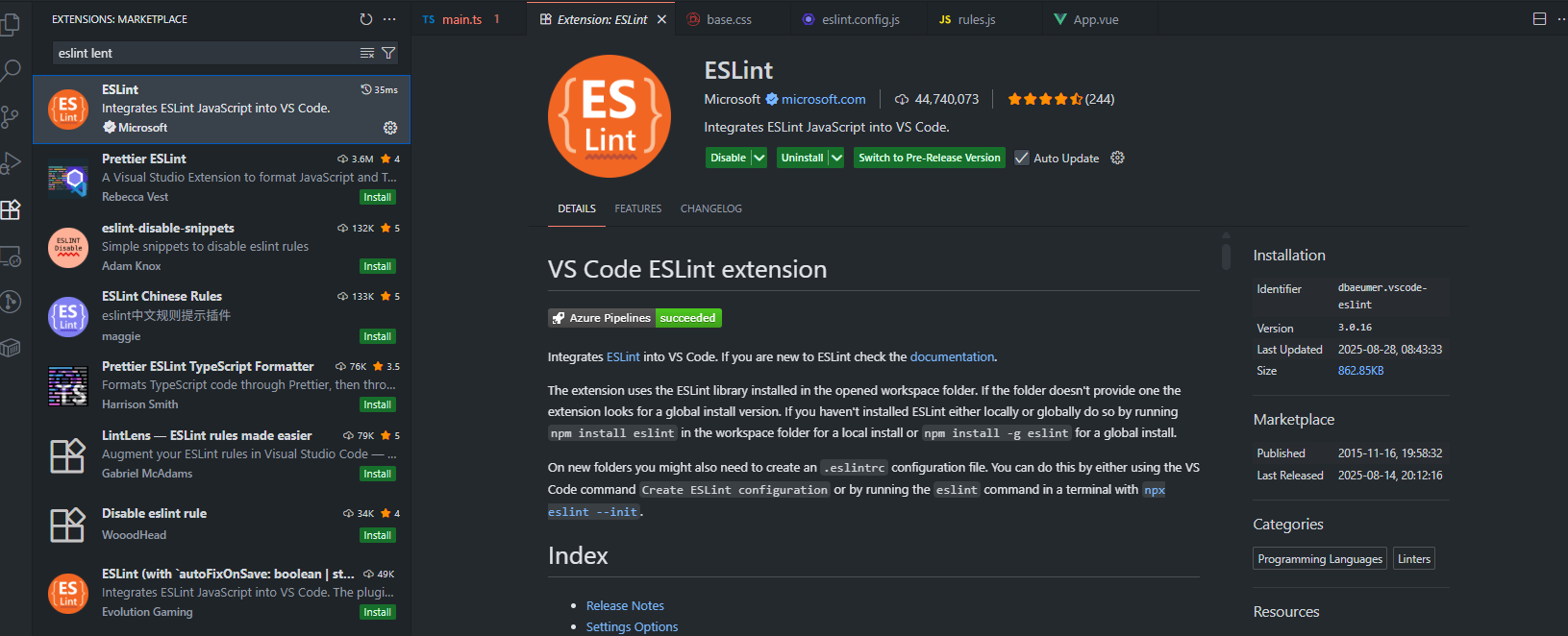
Task: Open the Extensions views and more actions menu
Action: click(x=389, y=19)
